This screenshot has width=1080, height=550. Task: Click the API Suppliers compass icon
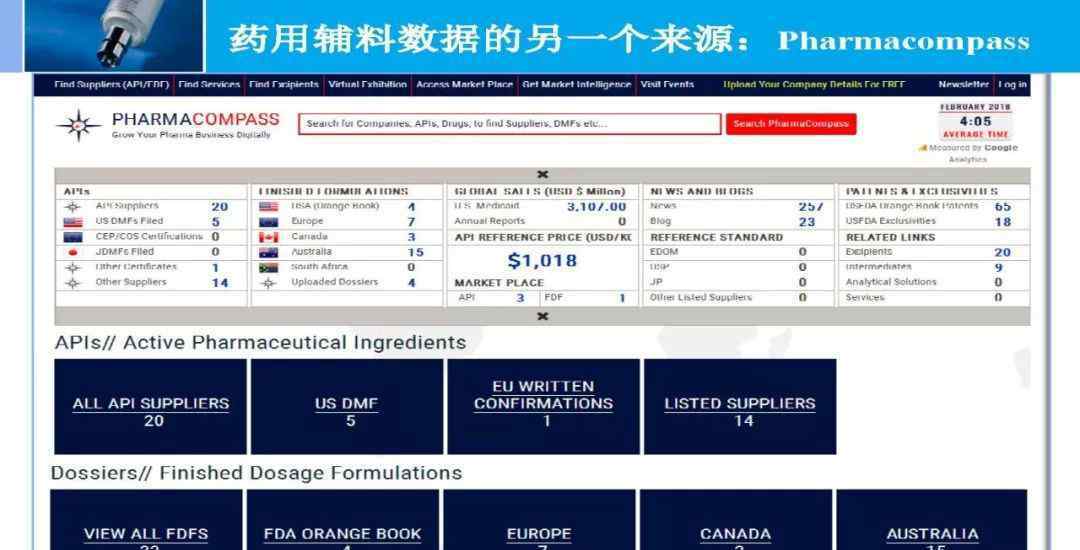click(x=72, y=207)
